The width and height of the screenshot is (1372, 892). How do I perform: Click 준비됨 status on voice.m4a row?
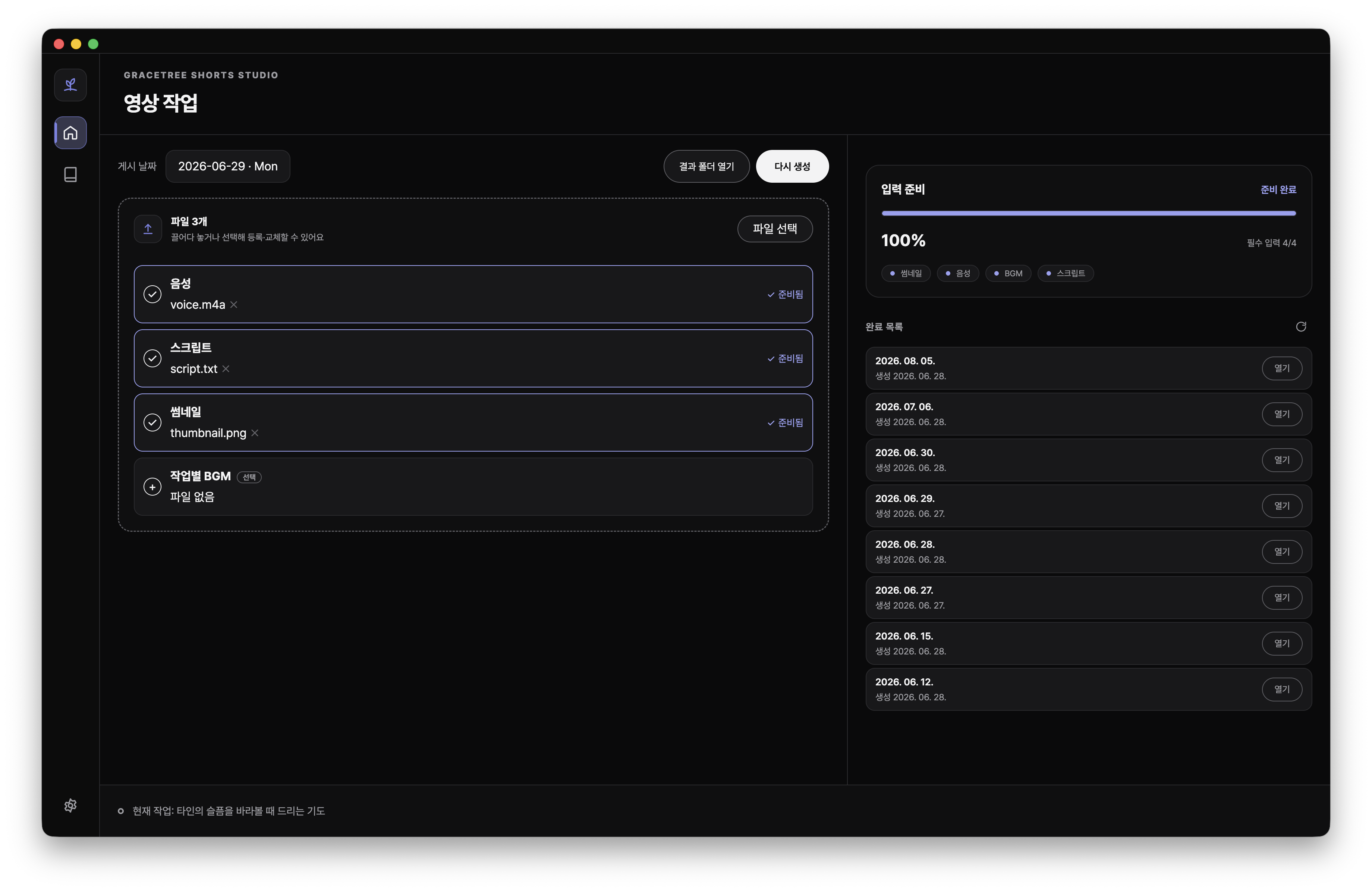[x=785, y=295]
